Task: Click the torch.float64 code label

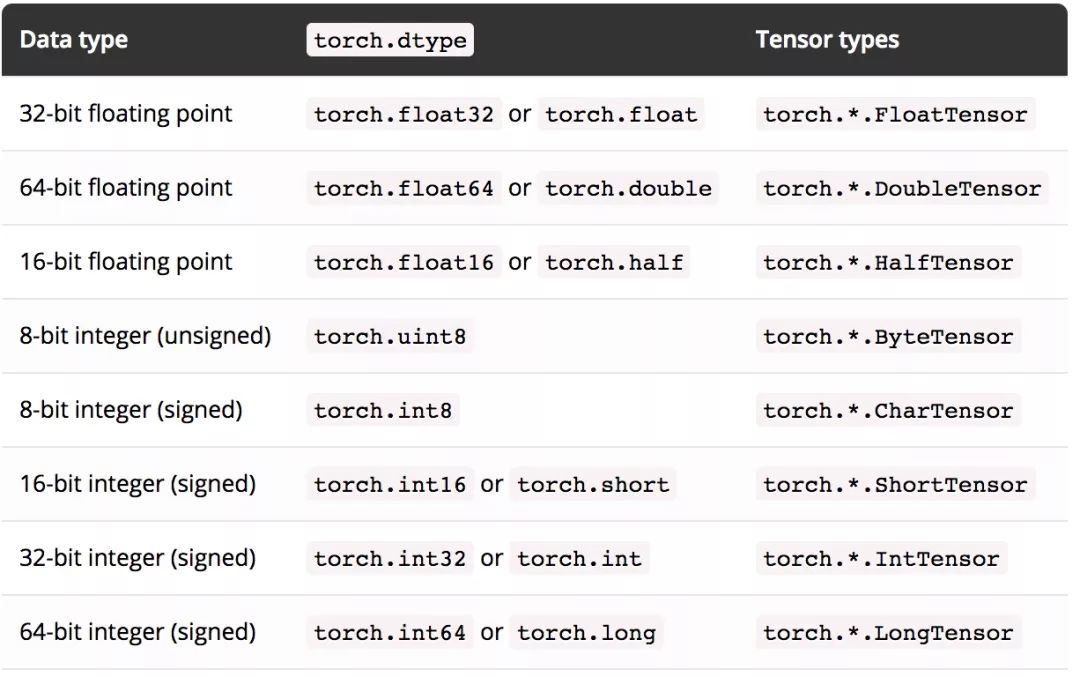Action: click(404, 188)
